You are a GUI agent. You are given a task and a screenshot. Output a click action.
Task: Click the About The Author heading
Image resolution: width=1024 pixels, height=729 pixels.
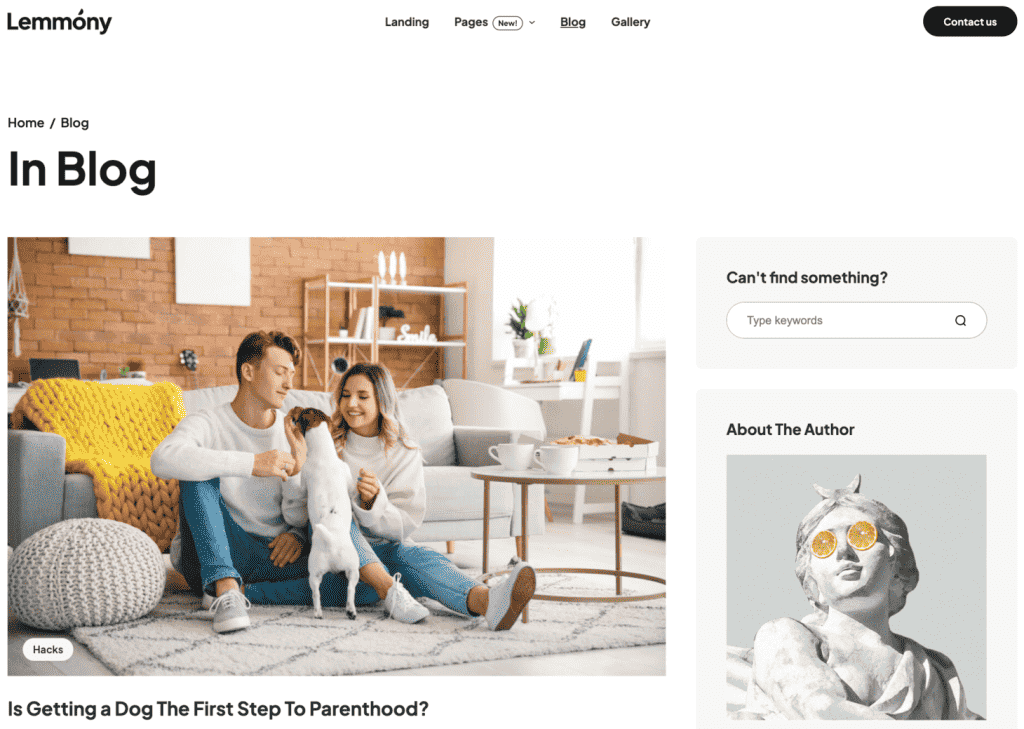pos(790,429)
